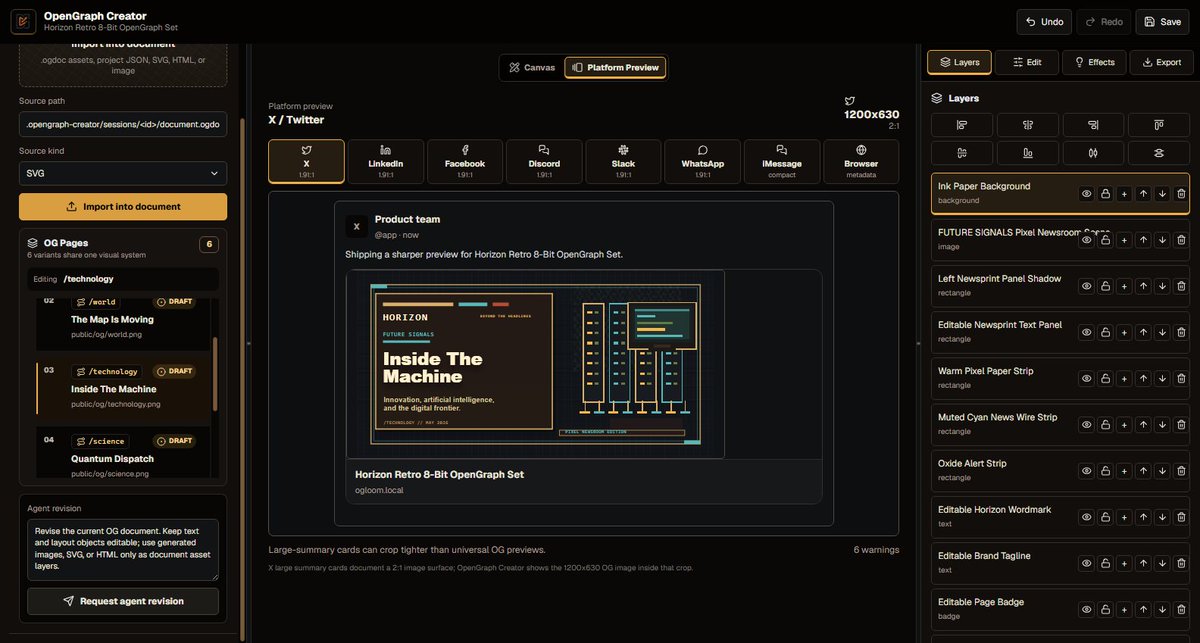Align selected layers to the top
1200x643 pixels.
(x=1159, y=125)
